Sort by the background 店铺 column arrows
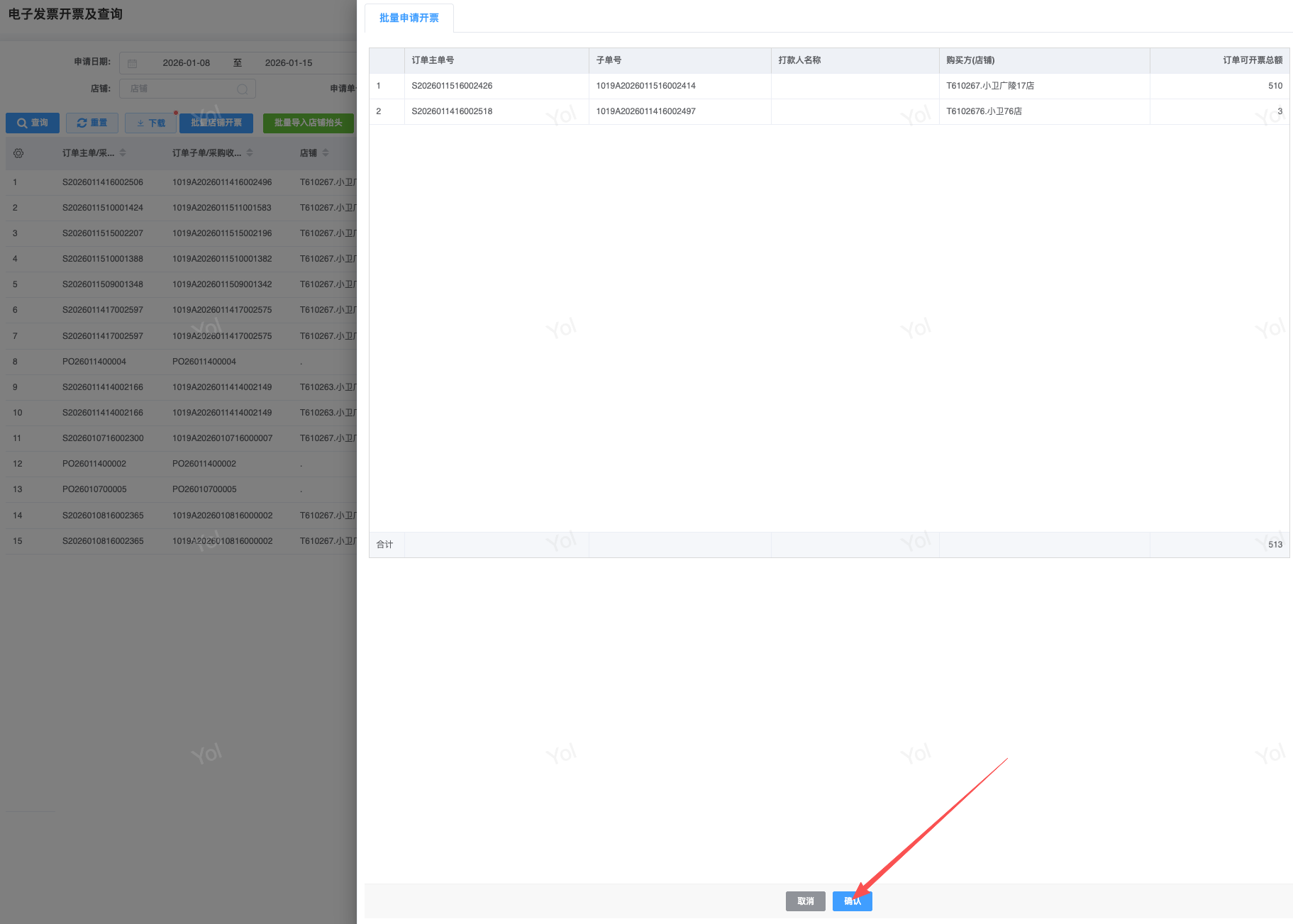 pyautogui.click(x=326, y=152)
